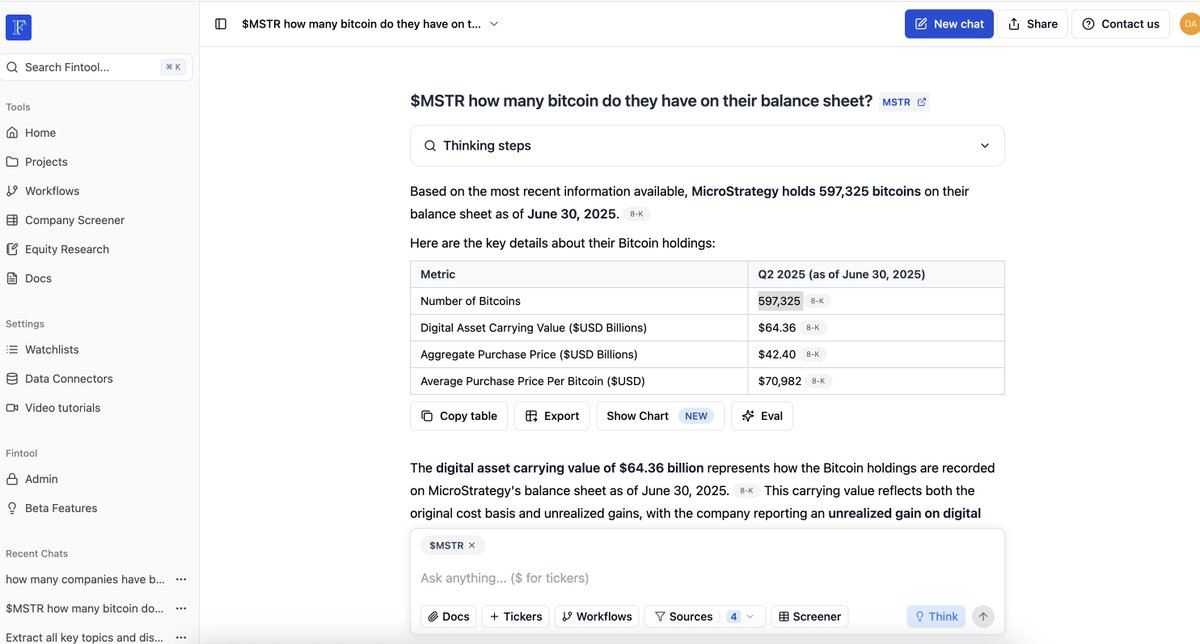Toggle the Think mode button

click(936, 617)
